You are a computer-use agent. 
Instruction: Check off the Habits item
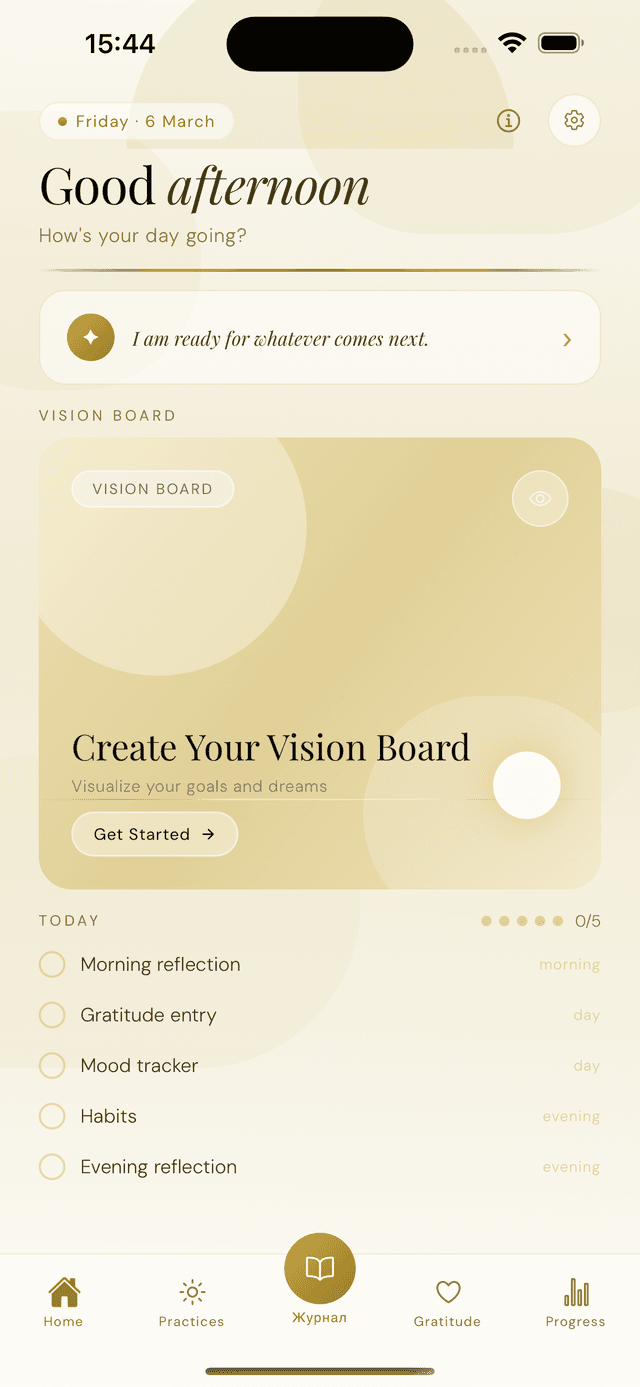point(52,1116)
